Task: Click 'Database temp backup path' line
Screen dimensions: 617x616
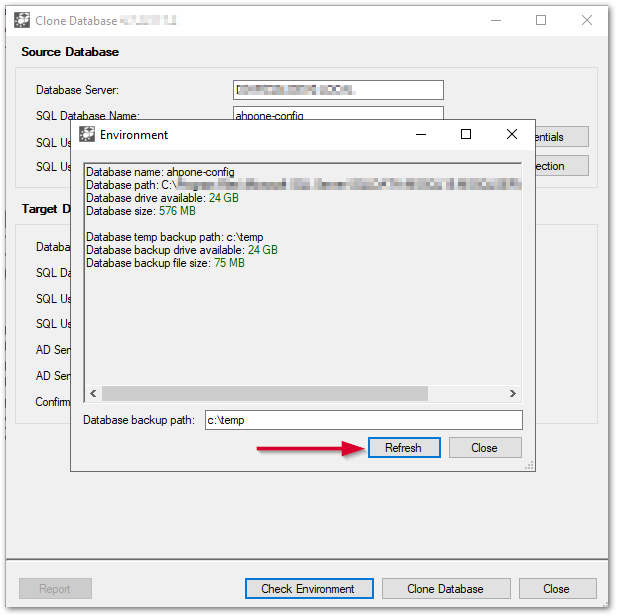Action: 175,237
